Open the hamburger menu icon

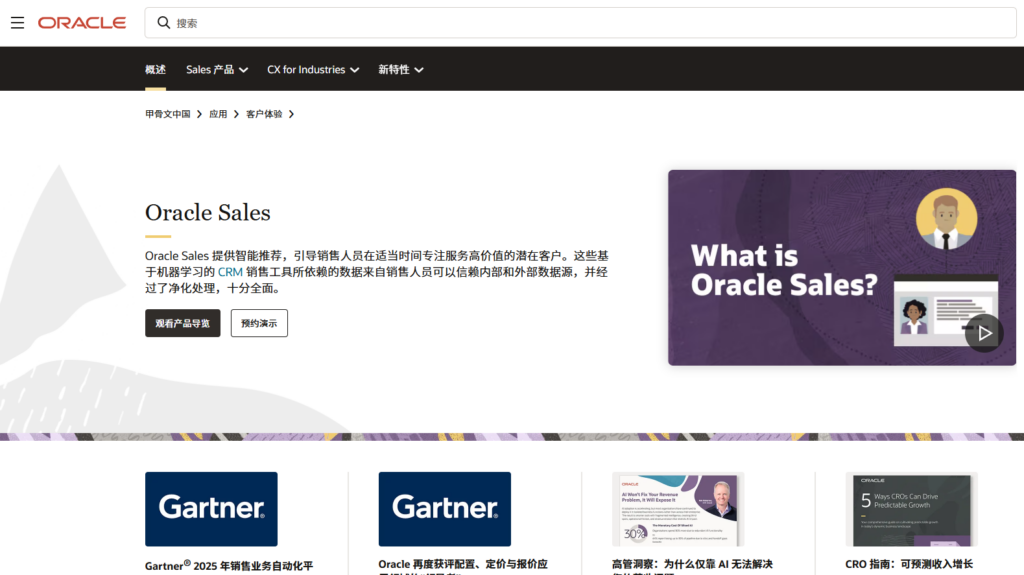pos(18,23)
